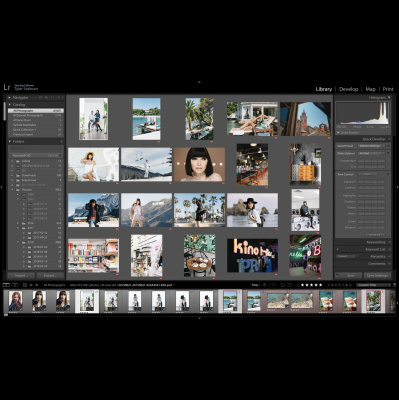Click the Macintosh HD volume header
The height and width of the screenshot is (400, 399).
tap(36, 156)
